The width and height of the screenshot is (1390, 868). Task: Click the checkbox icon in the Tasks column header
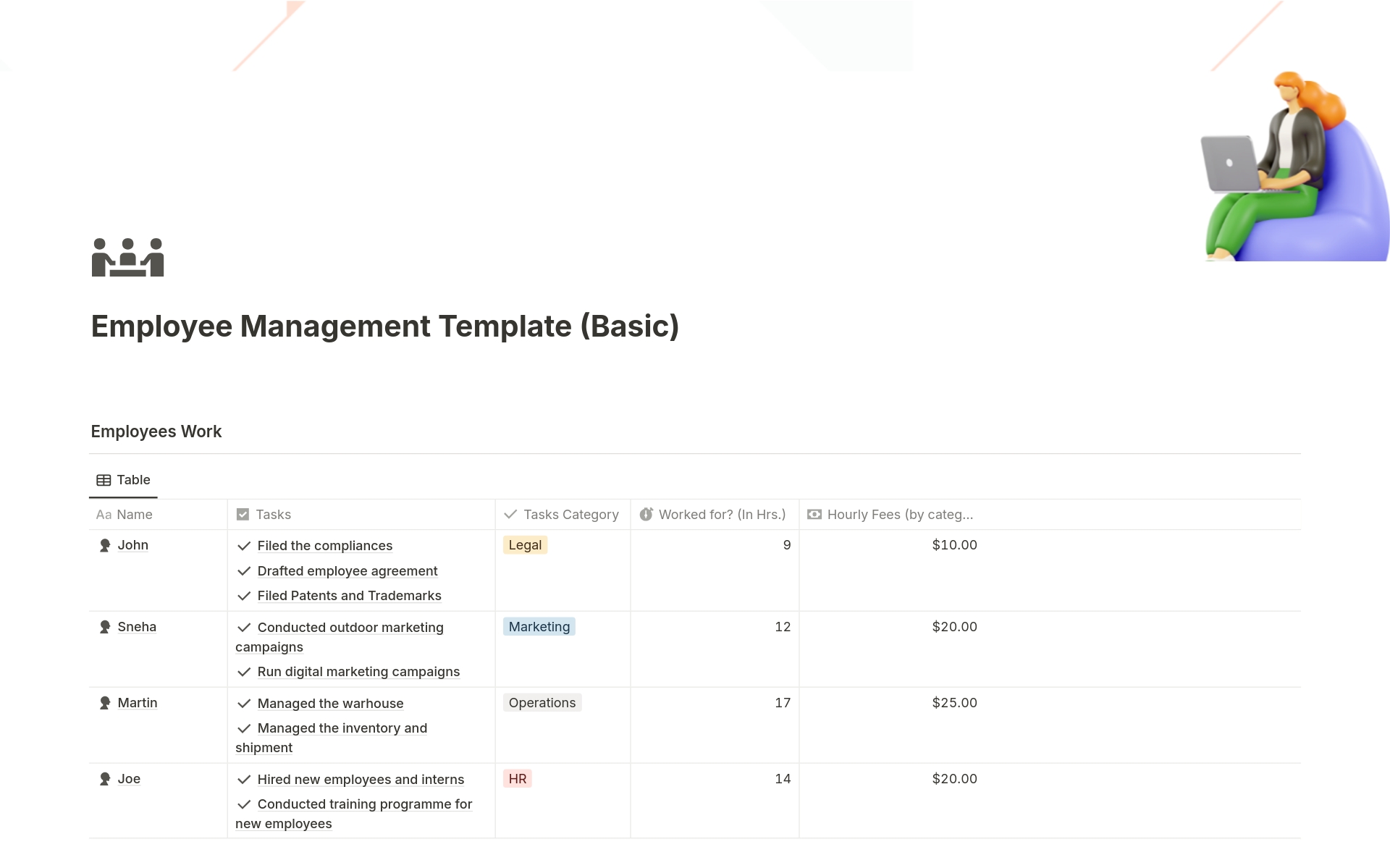tap(243, 514)
